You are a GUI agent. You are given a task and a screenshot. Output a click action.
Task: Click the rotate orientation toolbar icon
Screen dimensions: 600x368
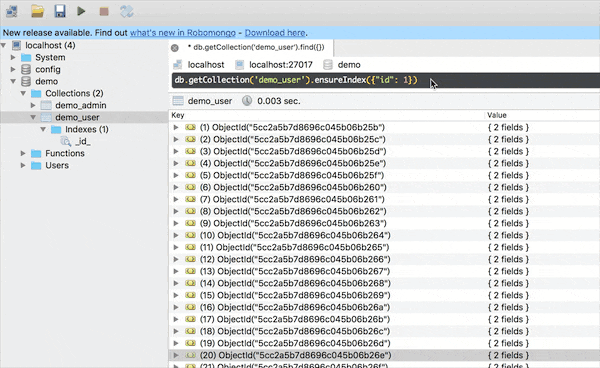coord(127,11)
